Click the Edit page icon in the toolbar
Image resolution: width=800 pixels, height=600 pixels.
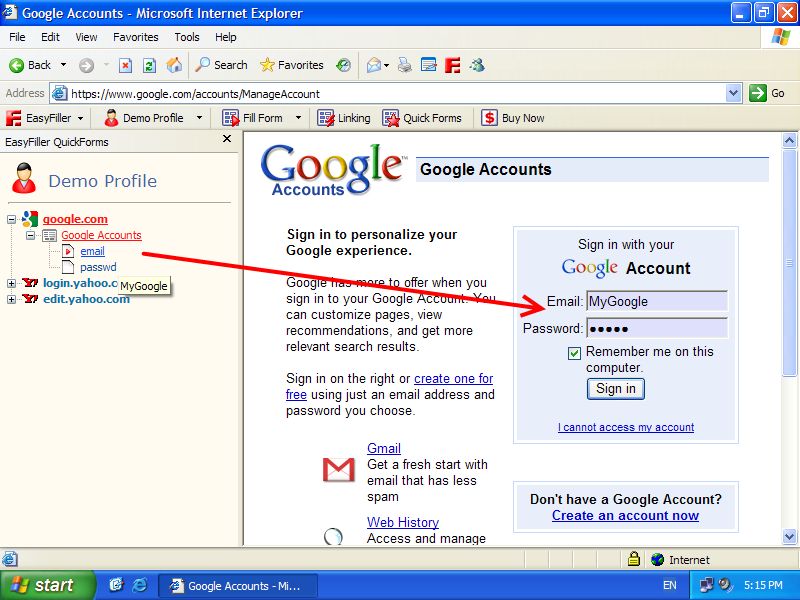(x=429, y=65)
